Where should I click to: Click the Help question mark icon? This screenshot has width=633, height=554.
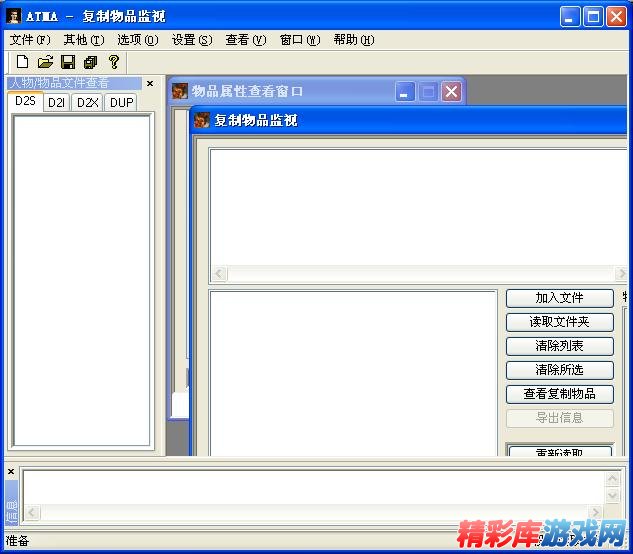point(113,62)
